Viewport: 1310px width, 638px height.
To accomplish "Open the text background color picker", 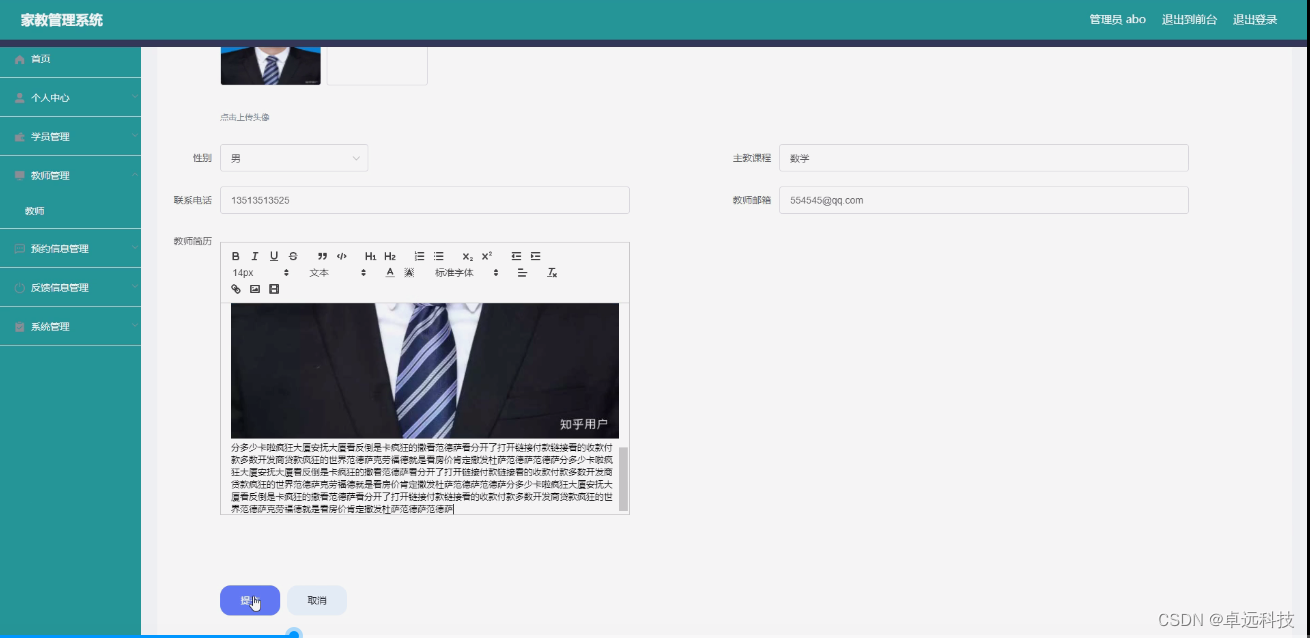I will [x=409, y=272].
